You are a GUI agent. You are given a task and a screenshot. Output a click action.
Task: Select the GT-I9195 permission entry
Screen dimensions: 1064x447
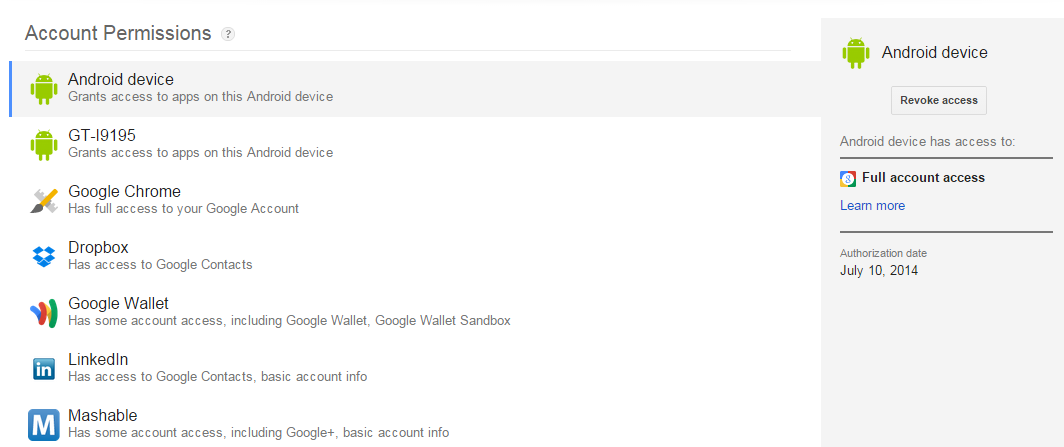(x=415, y=144)
